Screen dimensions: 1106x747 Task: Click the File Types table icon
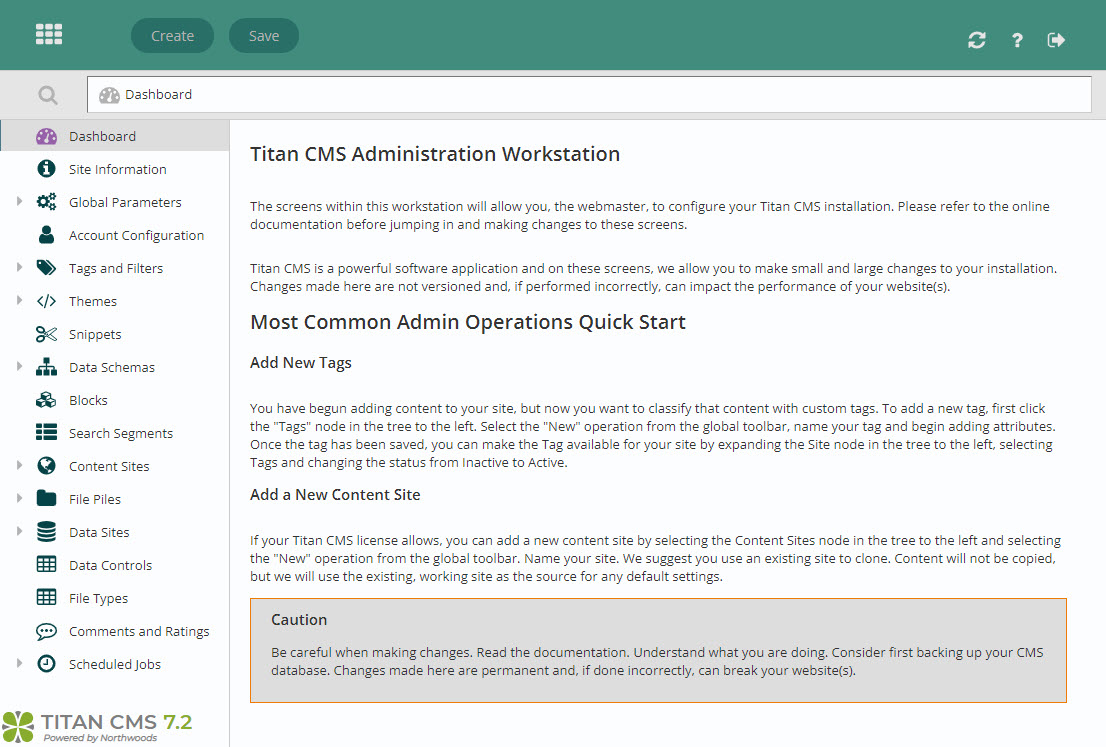pyautogui.click(x=47, y=597)
